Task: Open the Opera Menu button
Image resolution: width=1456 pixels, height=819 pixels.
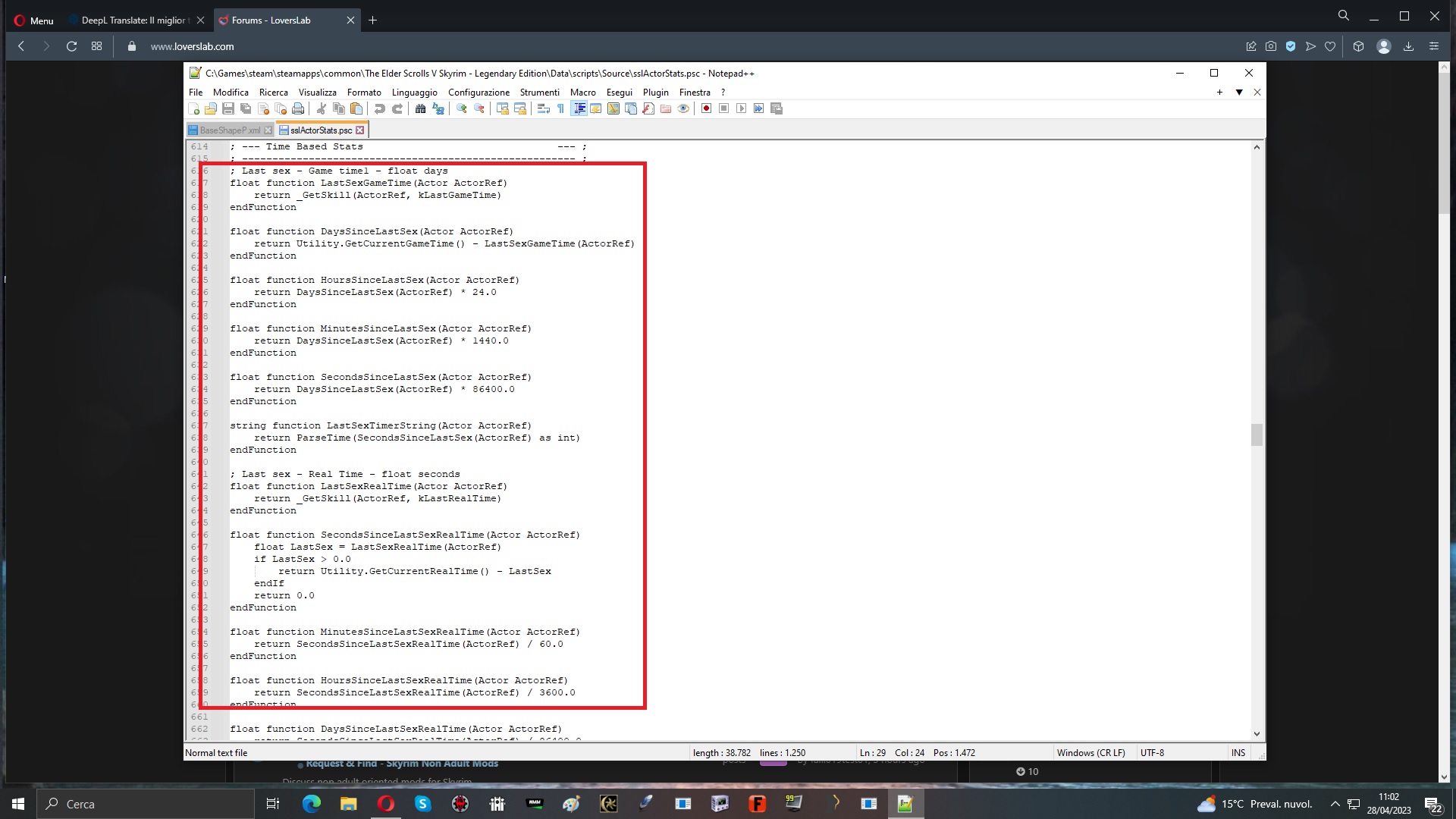Action: coord(33,20)
